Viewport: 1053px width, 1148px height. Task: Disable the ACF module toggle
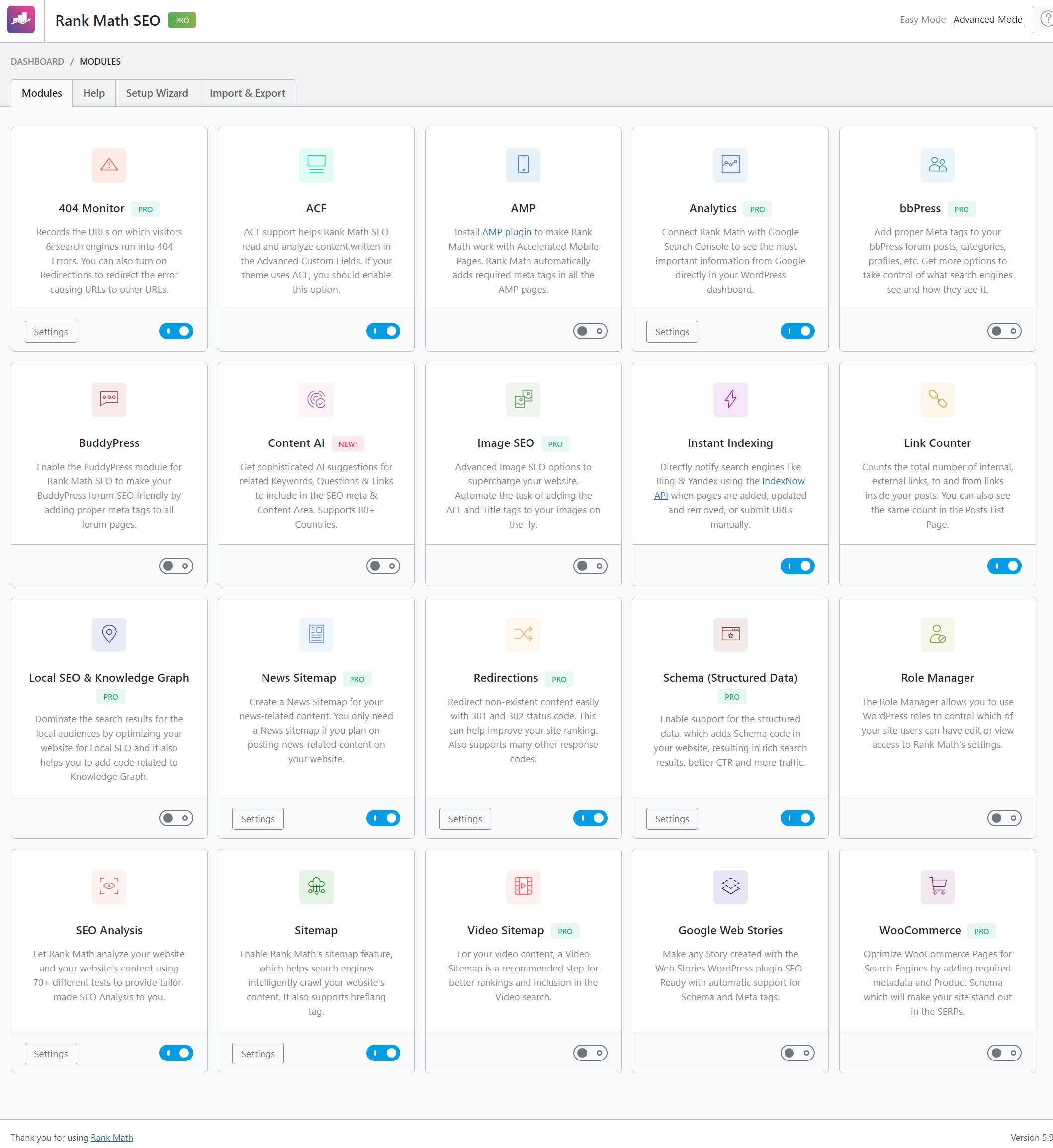383,331
